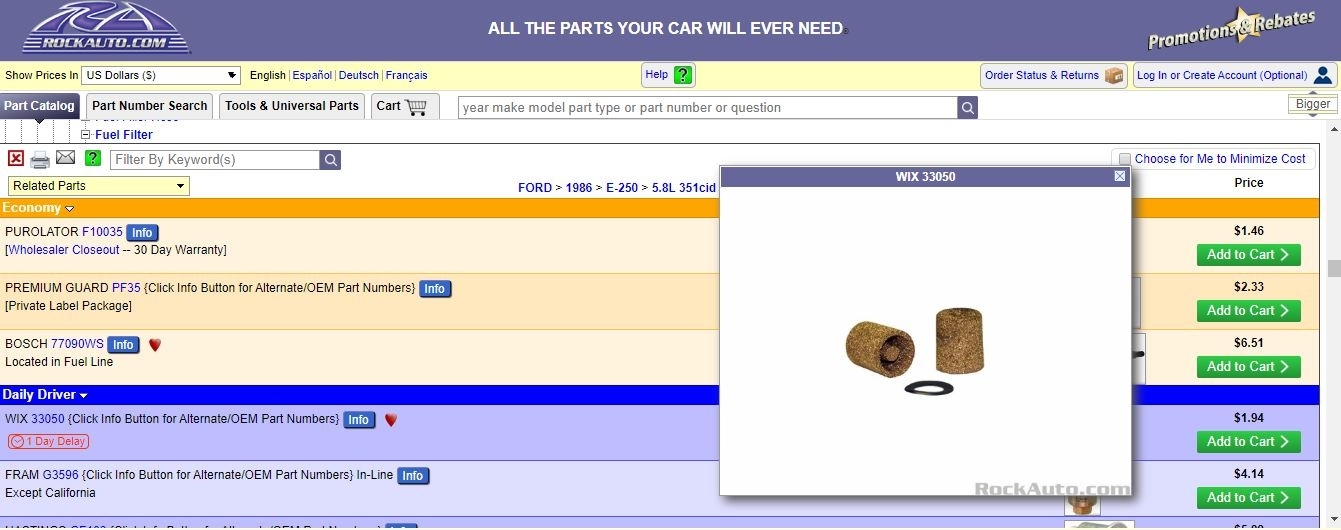Image resolution: width=1341 pixels, height=530 pixels.
Task: Click the 1 Day Delay badge
Action: click(48, 441)
